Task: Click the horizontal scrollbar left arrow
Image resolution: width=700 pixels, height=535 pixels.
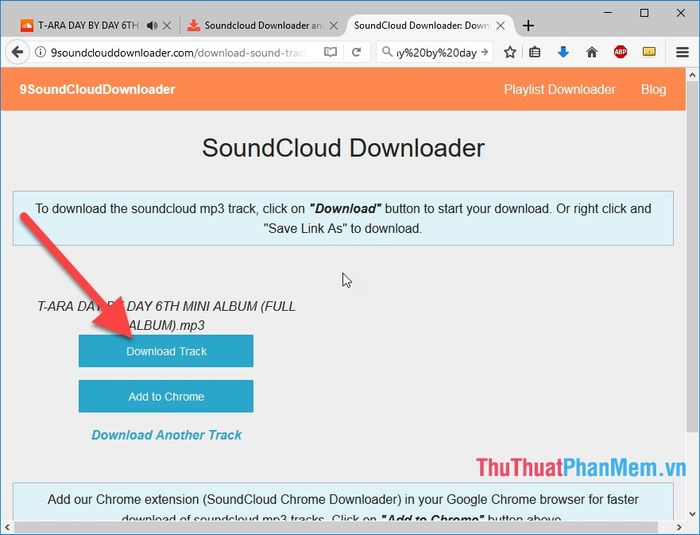Action: [6, 527]
